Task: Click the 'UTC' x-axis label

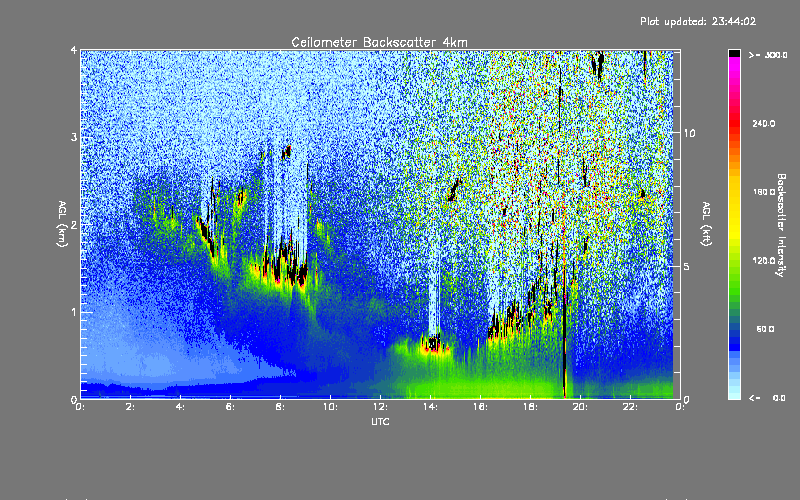Action: 380,421
